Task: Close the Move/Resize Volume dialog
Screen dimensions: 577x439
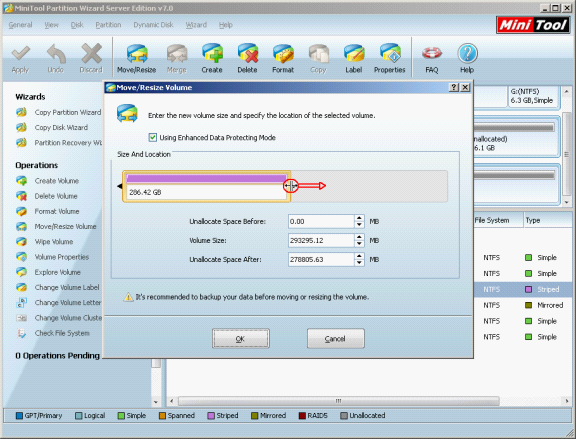Action: click(x=465, y=87)
